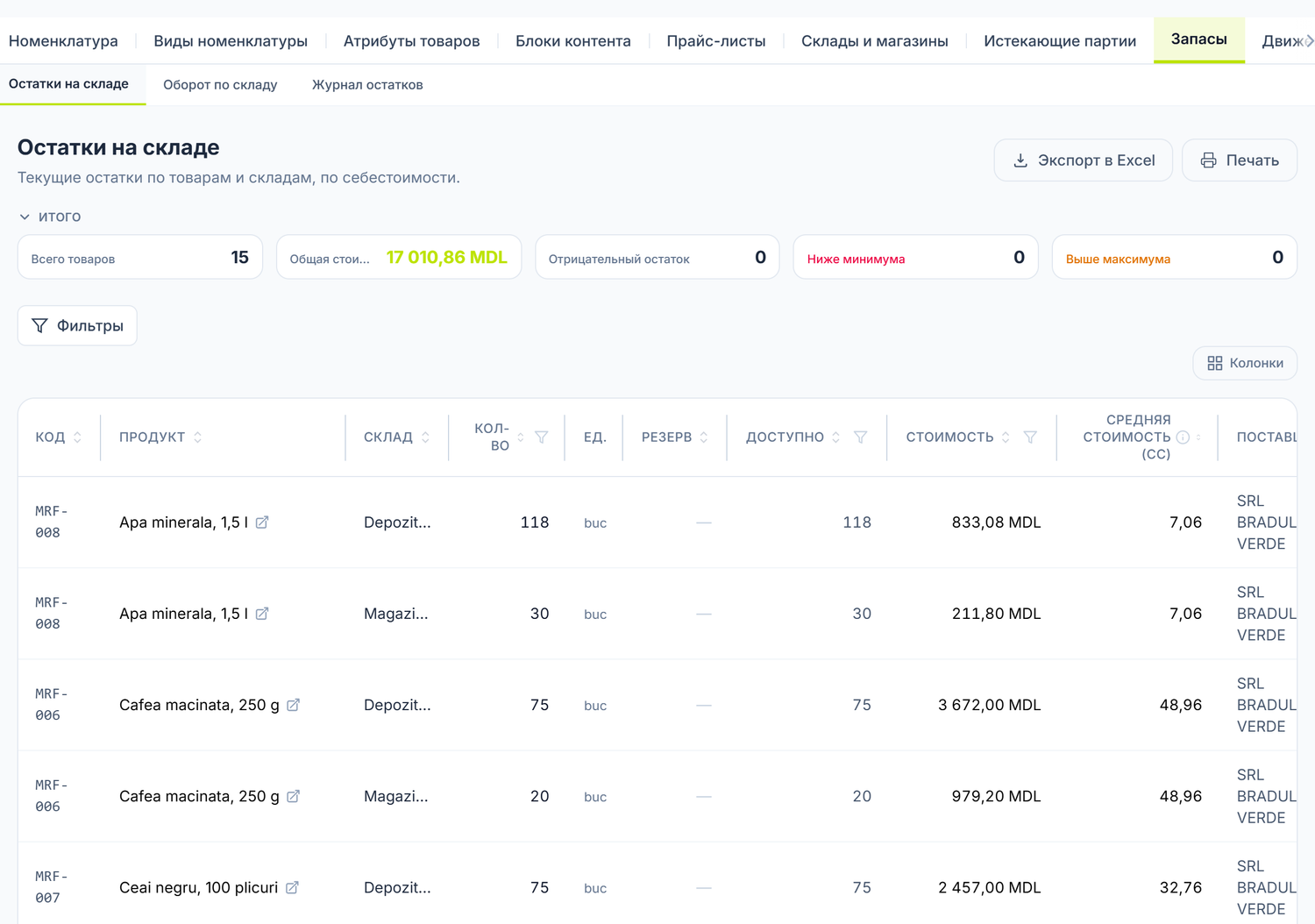Open product link icon for Apa minerala Depozit row
Image resolution: width=1315 pixels, height=924 pixels.
click(262, 522)
